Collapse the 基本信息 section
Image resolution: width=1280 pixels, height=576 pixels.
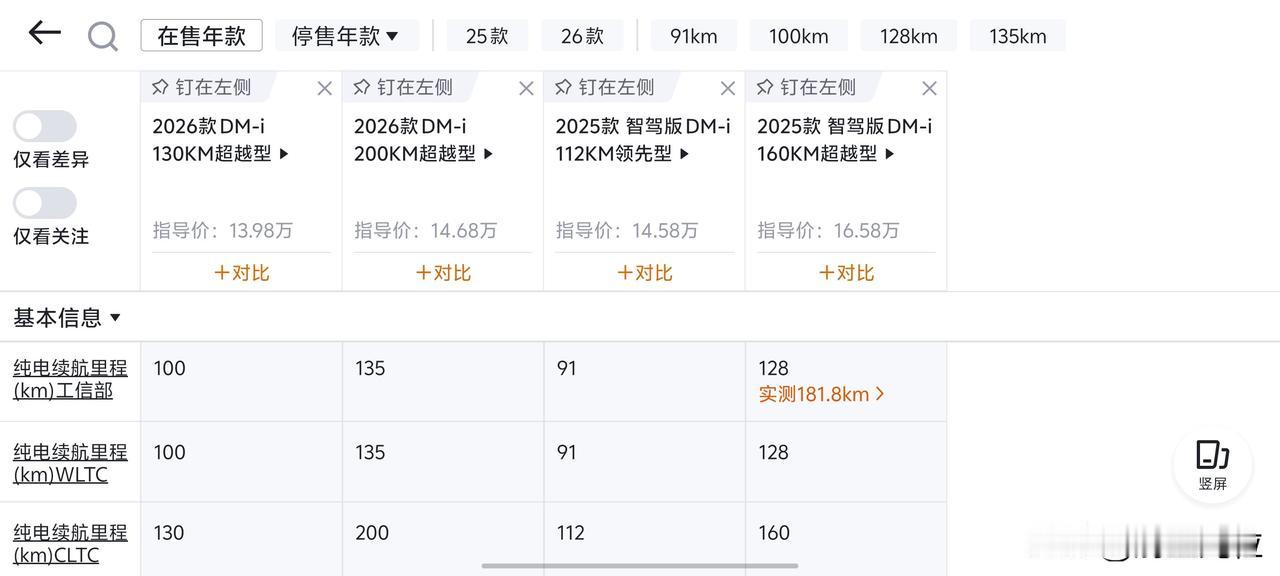[67, 318]
